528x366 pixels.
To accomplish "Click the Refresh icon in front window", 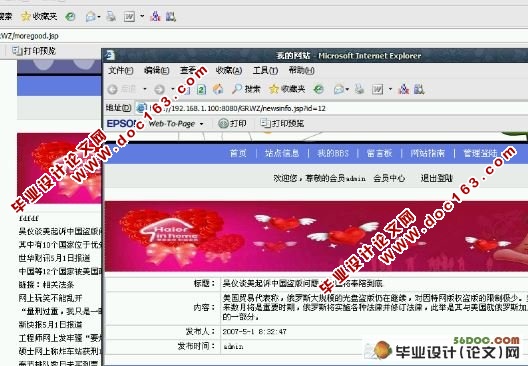I will [201, 89].
